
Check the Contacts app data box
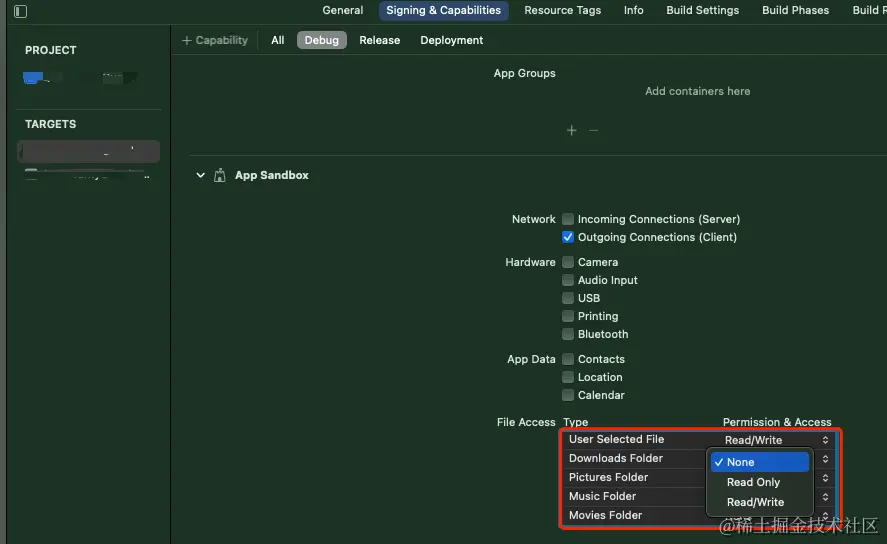[x=568, y=359]
